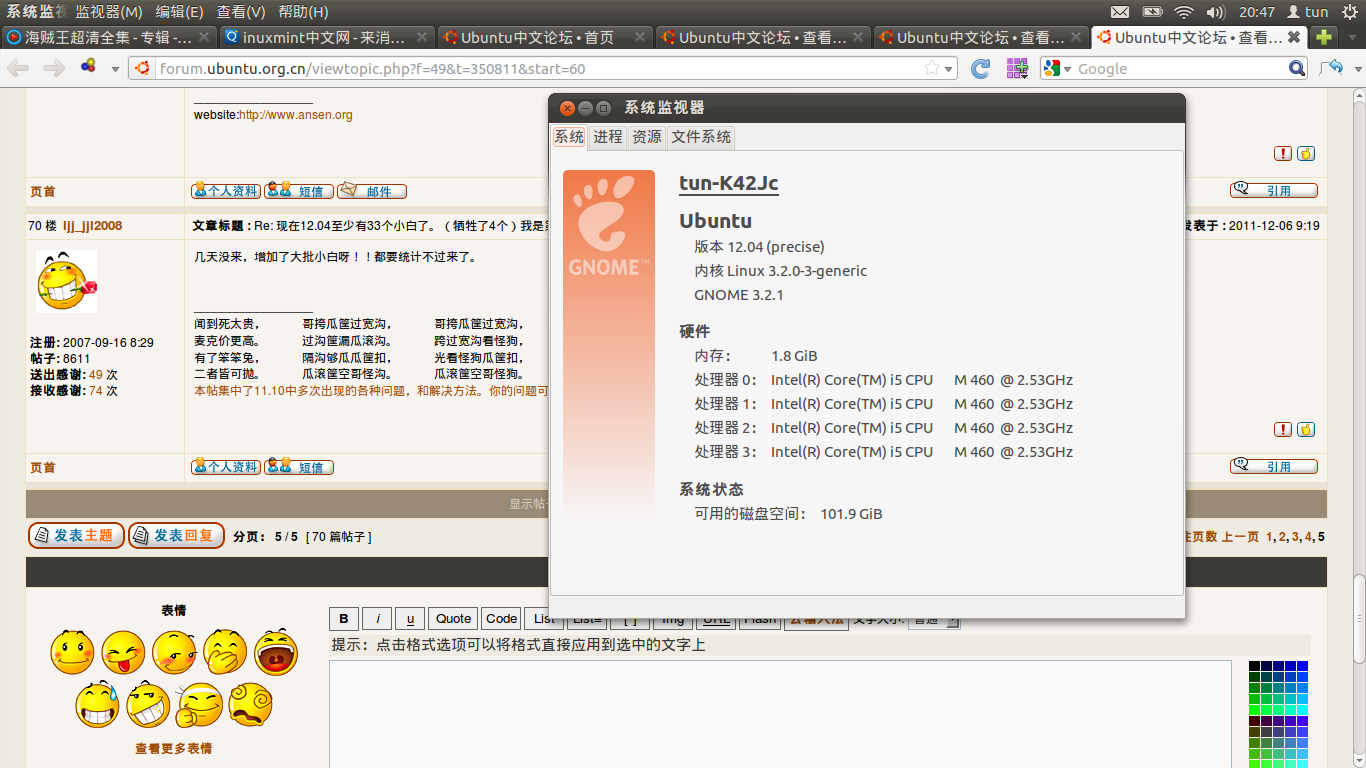Open the volume indicator in the top panel
The image size is (1366, 768).
[1216, 12]
